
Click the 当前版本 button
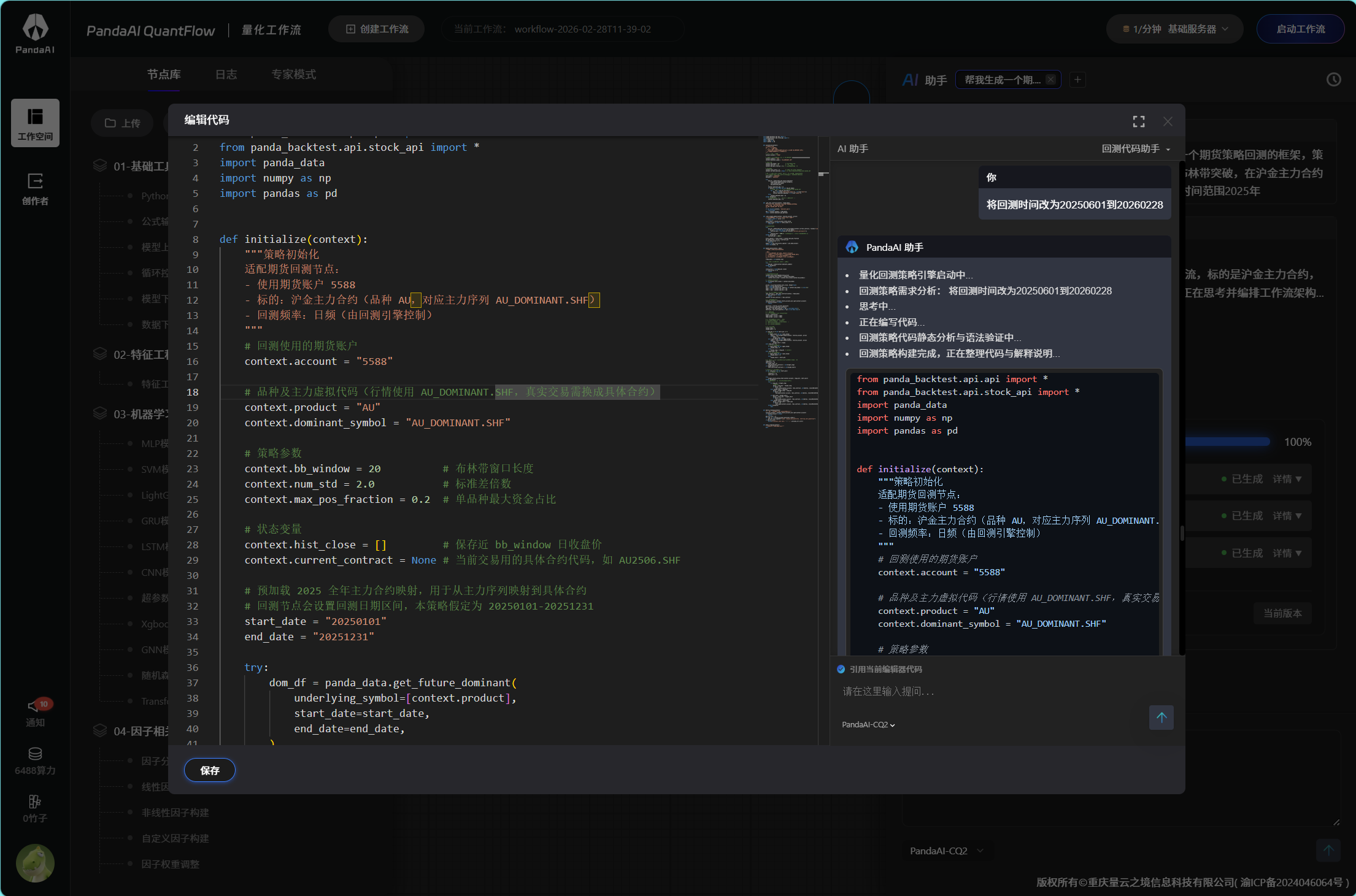click(1282, 613)
